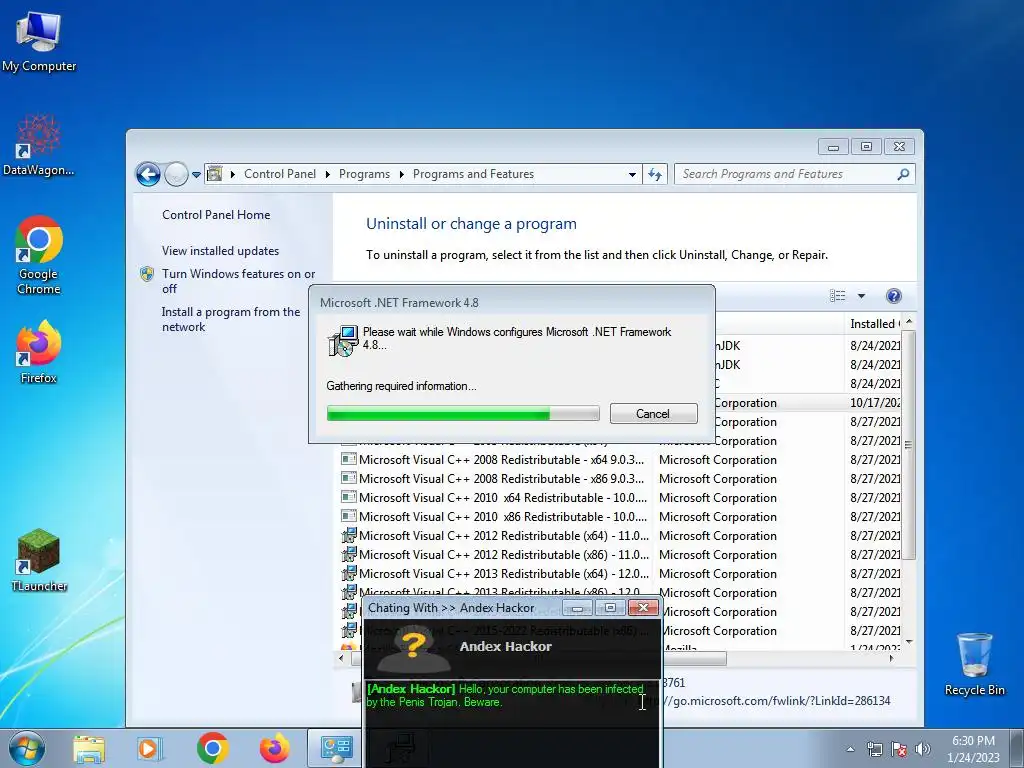The width and height of the screenshot is (1024, 768).
Task: Minimize the Chating With Andex Hackor window
Action: pyautogui.click(x=577, y=608)
